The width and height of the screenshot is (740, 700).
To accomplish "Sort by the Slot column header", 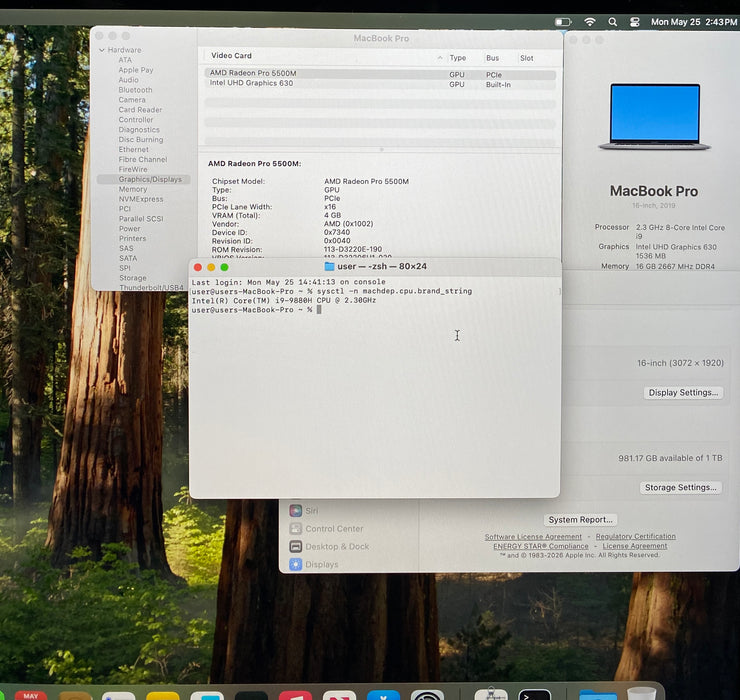I will point(527,58).
